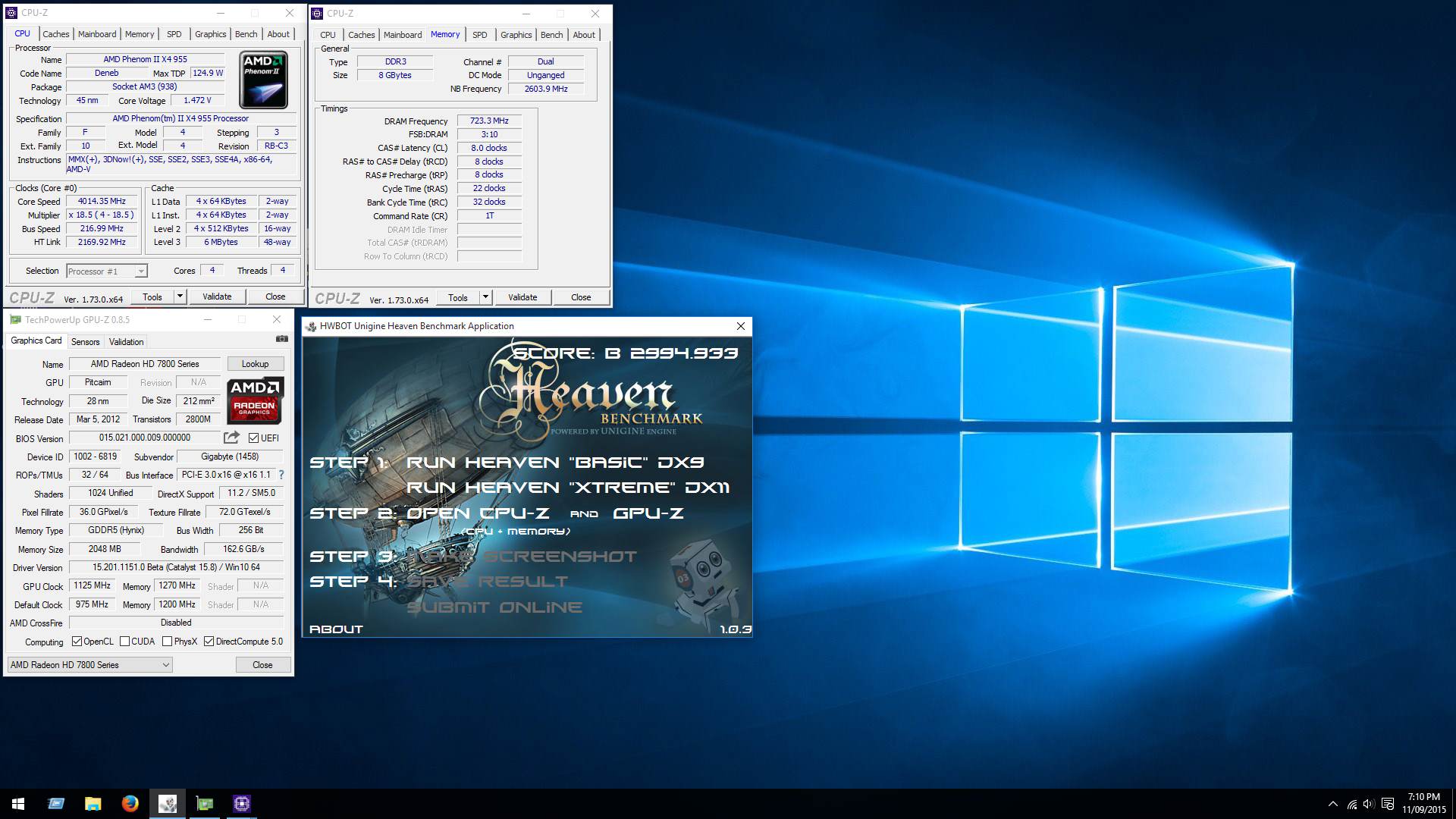Click the left CPU-Z title bar icon
This screenshot has height=819, width=1456.
(x=11, y=13)
